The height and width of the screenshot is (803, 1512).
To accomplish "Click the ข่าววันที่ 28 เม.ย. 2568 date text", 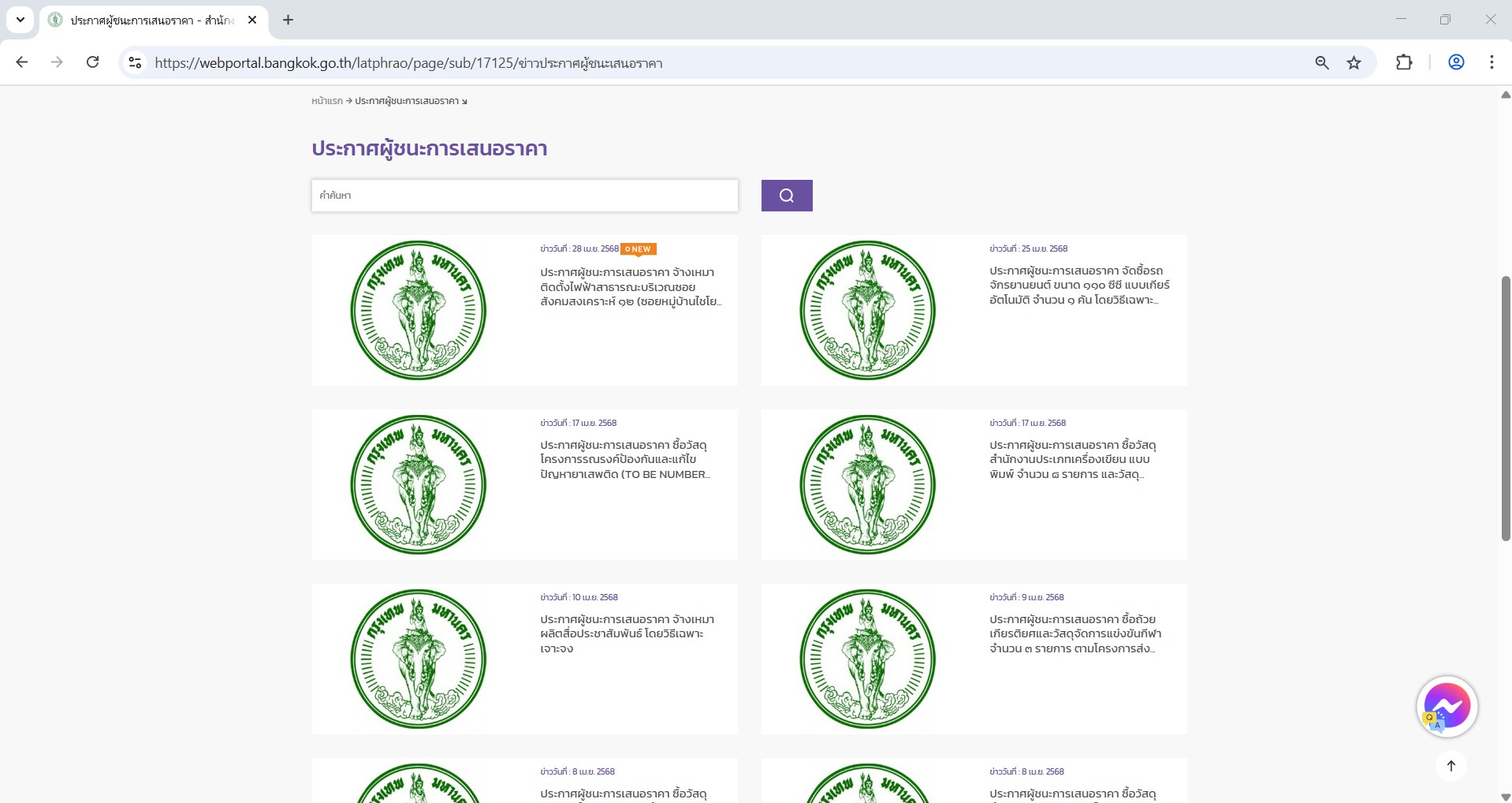I will pyautogui.click(x=579, y=248).
